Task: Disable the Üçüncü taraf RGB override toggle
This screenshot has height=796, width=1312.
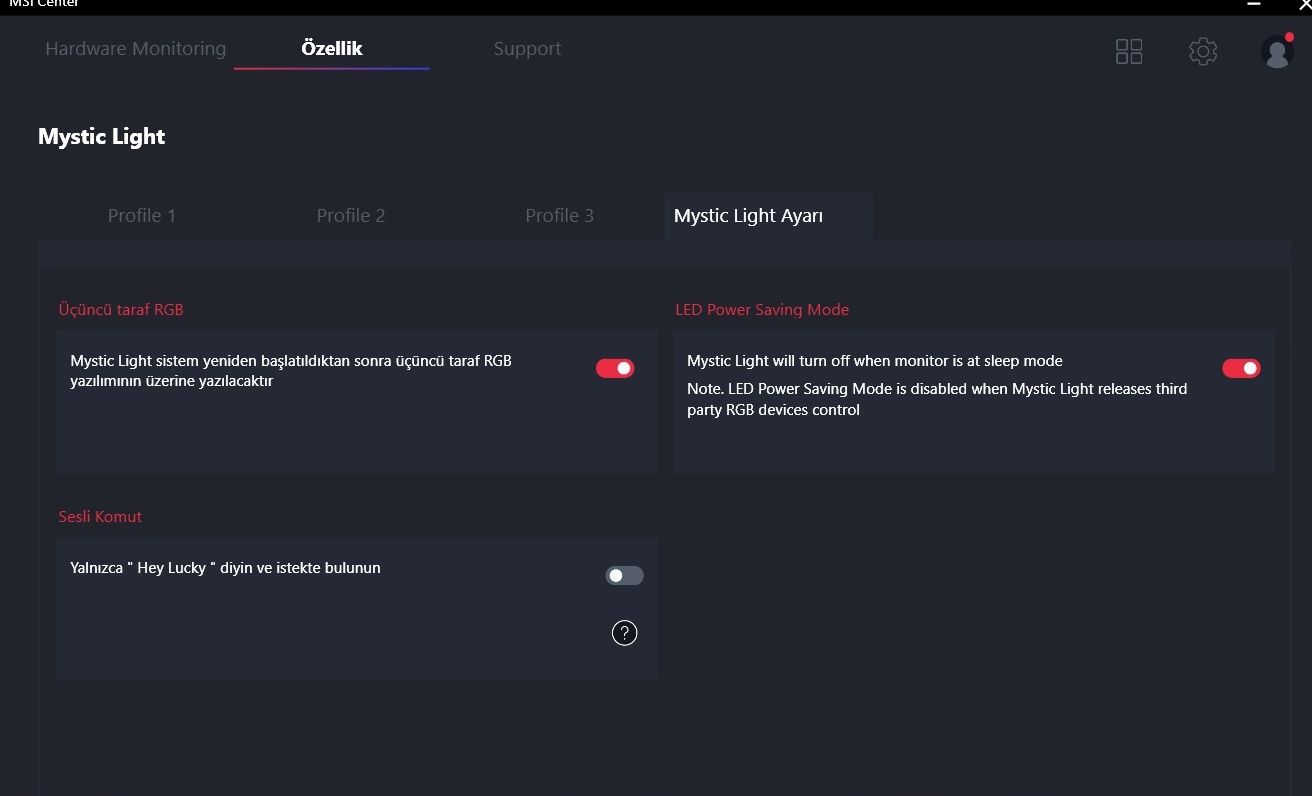Action: [615, 368]
